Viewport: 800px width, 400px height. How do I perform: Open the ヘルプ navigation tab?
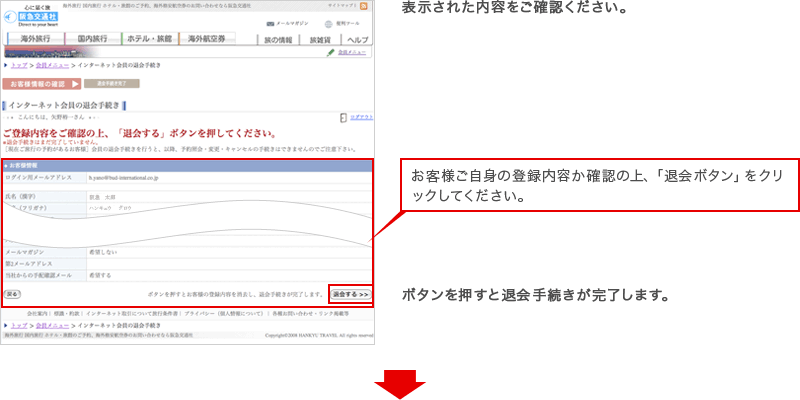[357, 40]
